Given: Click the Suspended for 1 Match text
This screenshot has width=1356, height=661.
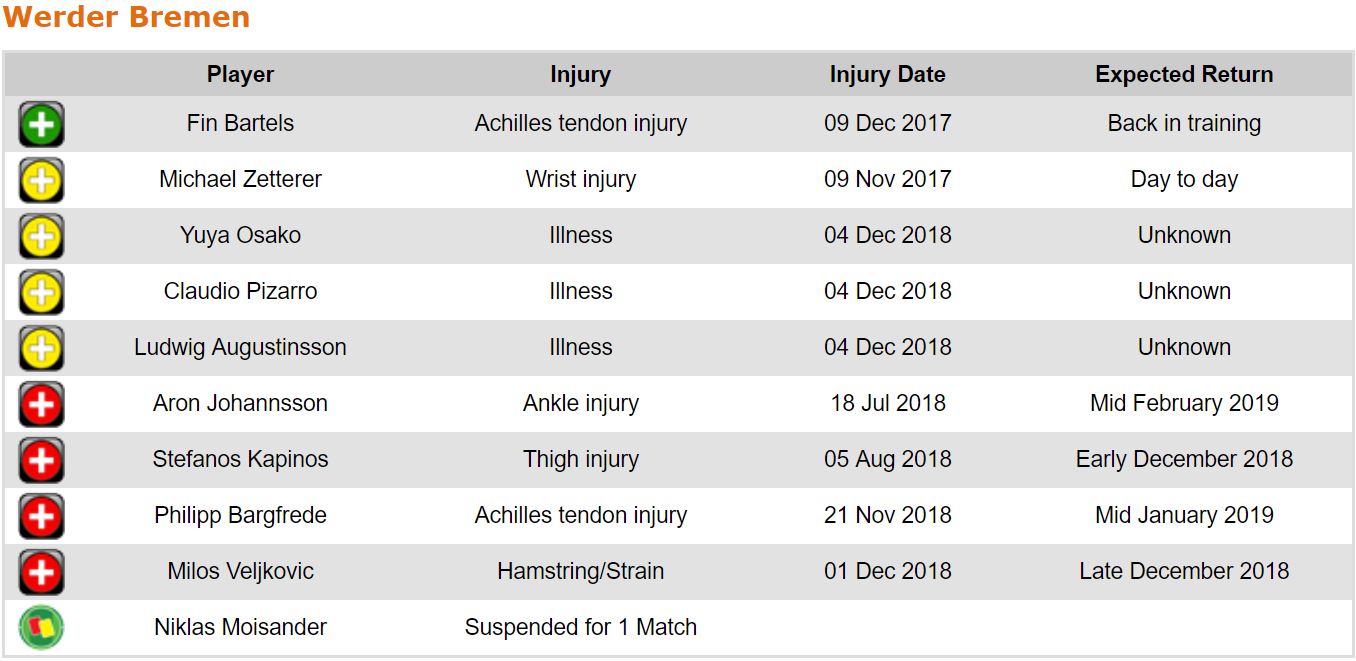Looking at the screenshot, I should tap(580, 628).
